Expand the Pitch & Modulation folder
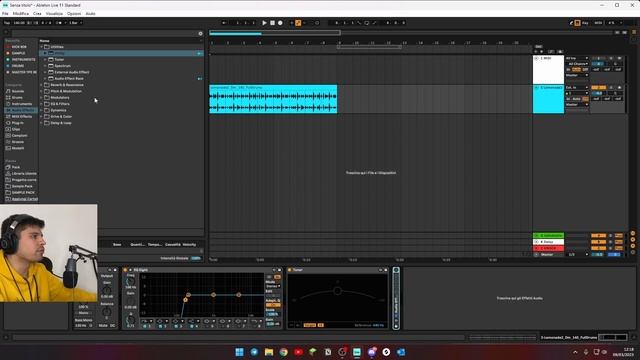Viewport: 640px width, 360px height. click(x=42, y=91)
